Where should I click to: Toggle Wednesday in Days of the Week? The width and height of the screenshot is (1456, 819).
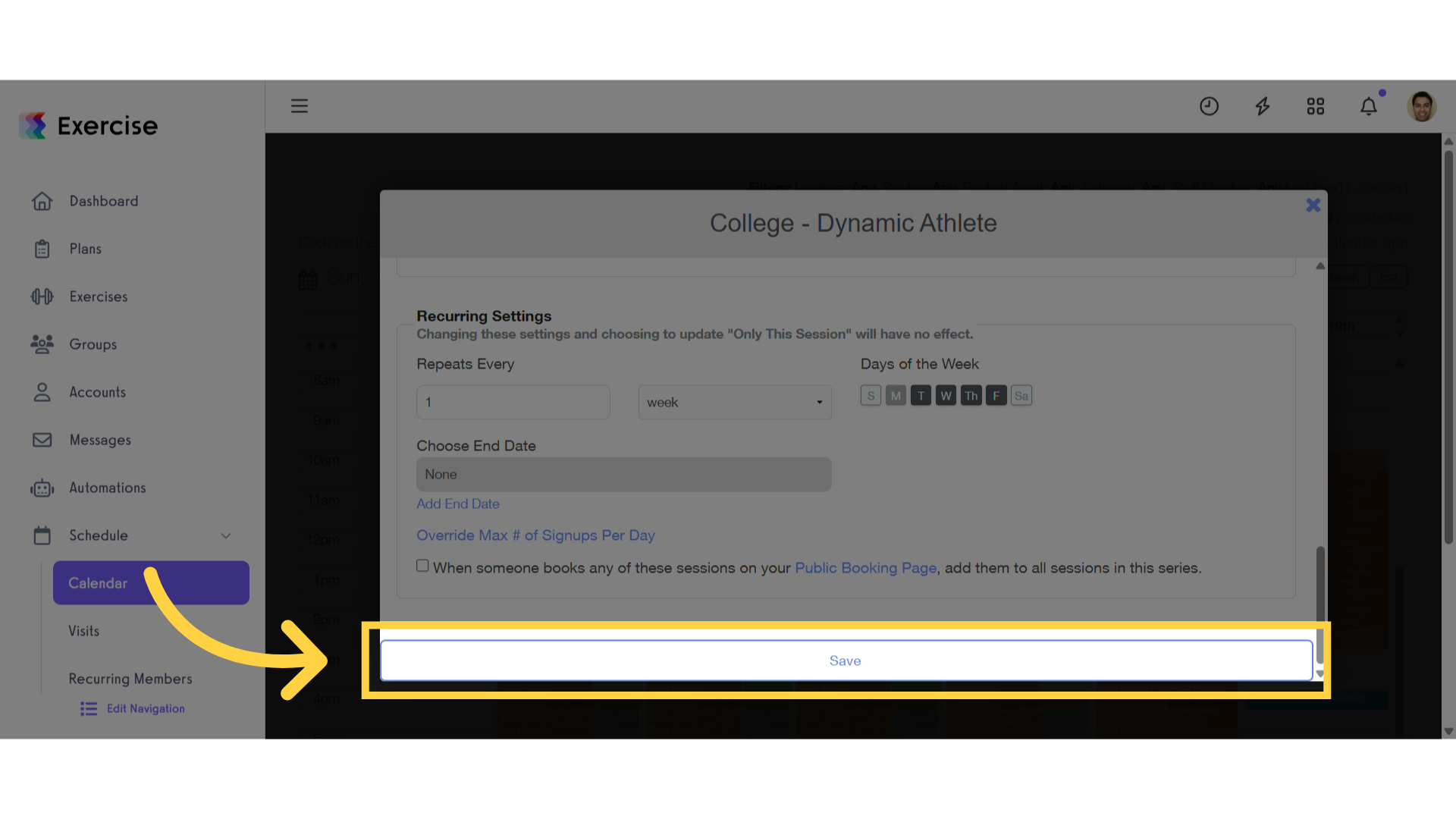946,396
